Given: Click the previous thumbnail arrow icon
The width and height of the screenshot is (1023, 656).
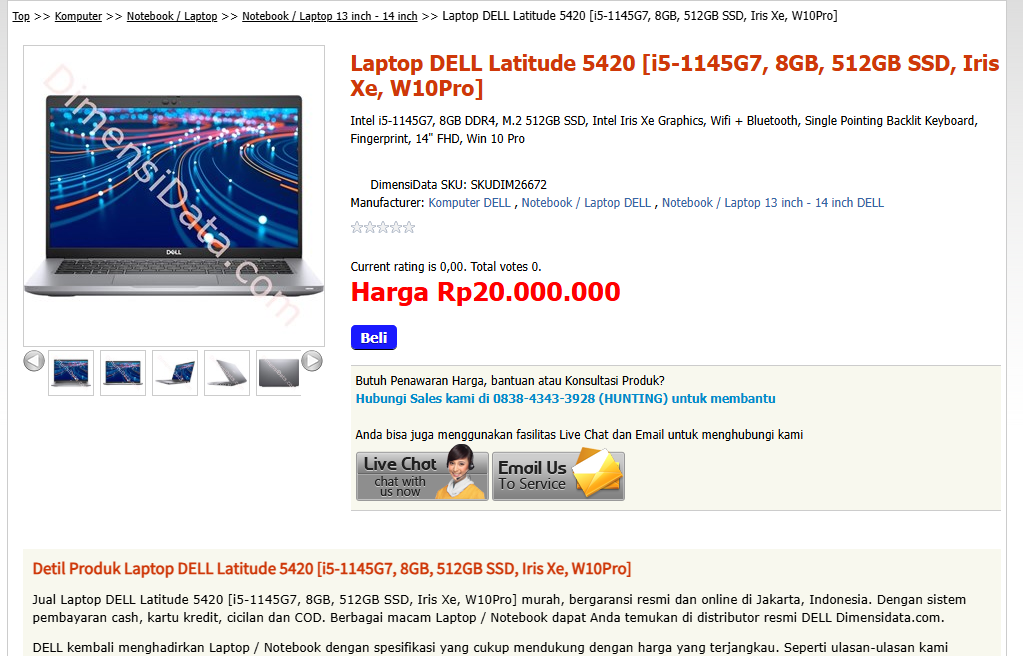Looking at the screenshot, I should coord(34,361).
